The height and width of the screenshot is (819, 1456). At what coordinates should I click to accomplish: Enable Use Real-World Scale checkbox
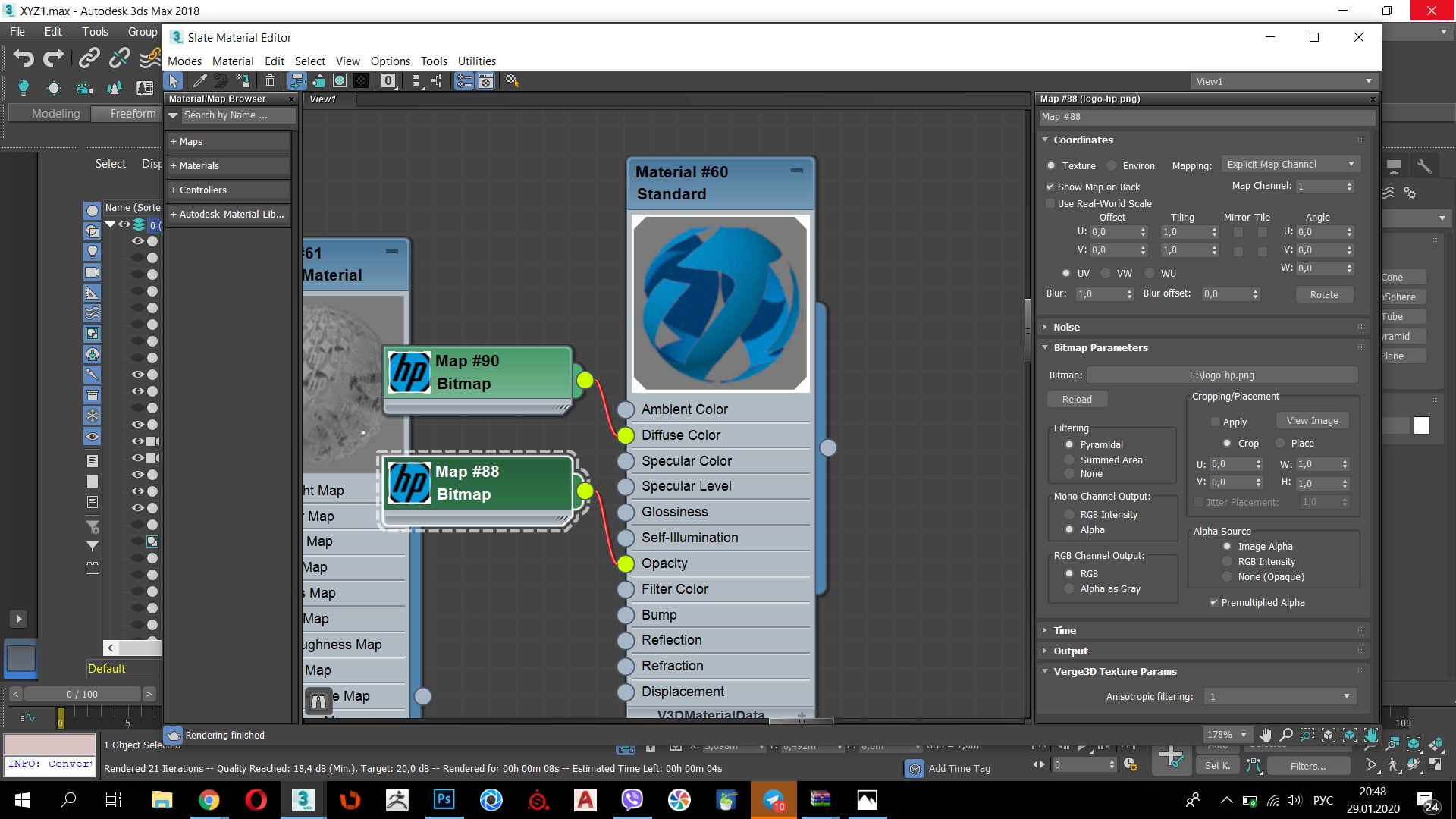click(1050, 203)
